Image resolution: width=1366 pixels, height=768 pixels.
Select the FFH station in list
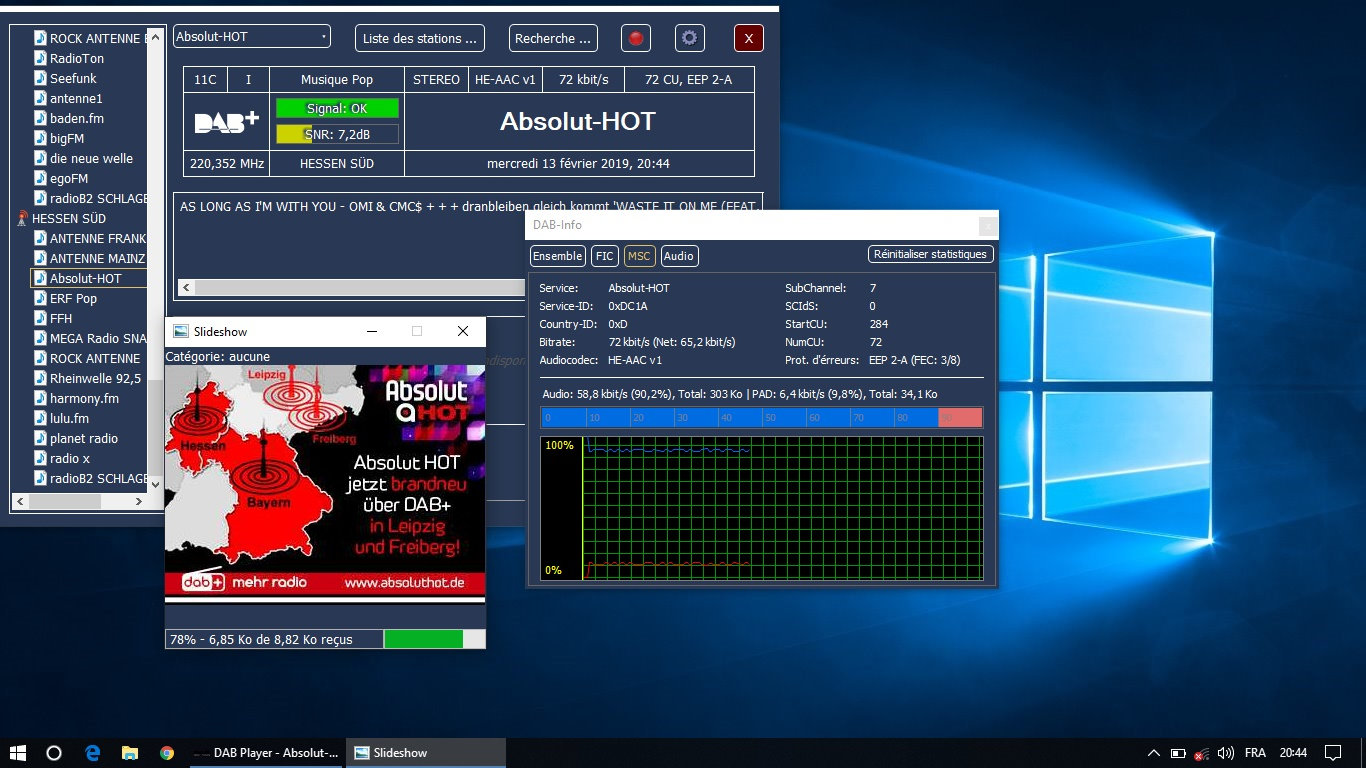(61, 318)
